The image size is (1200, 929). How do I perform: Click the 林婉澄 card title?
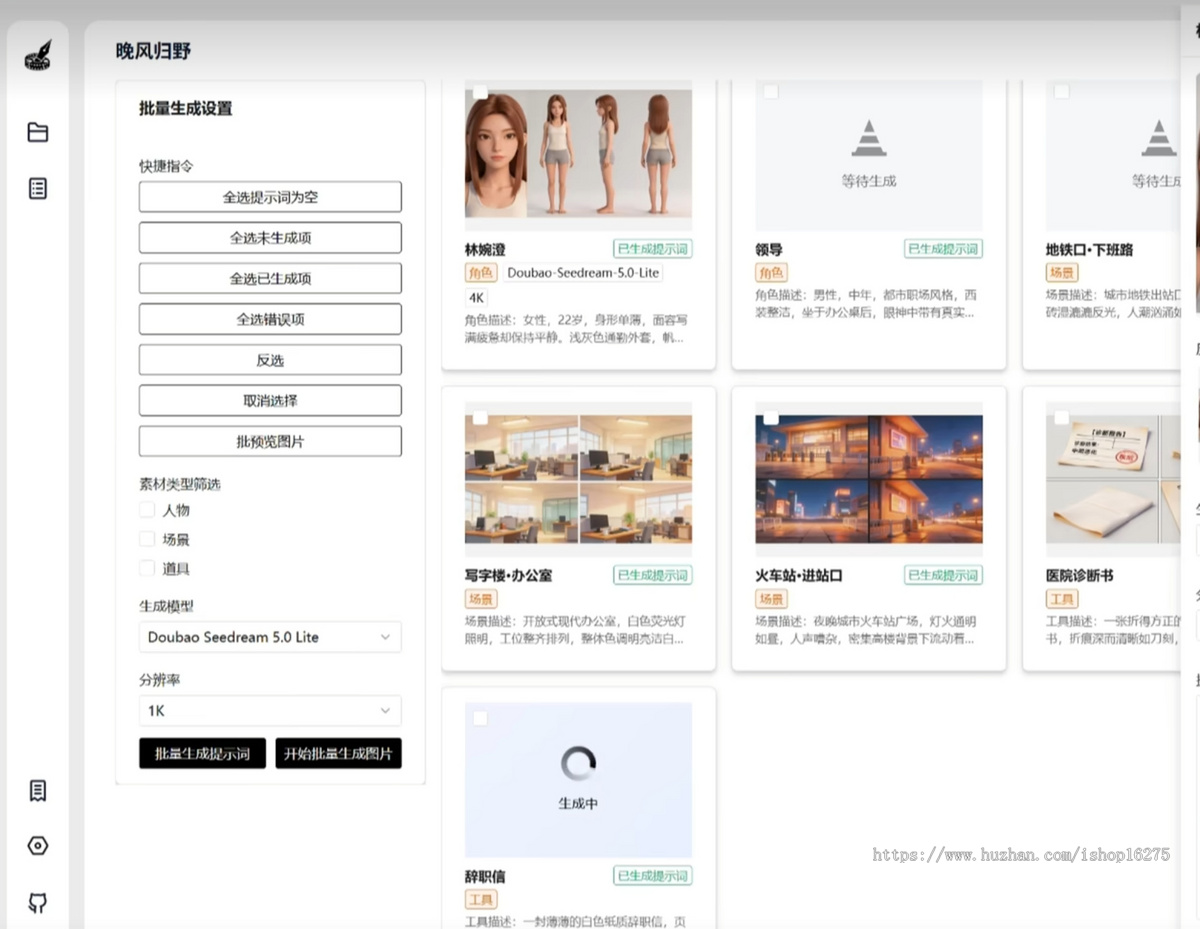[x=485, y=250]
